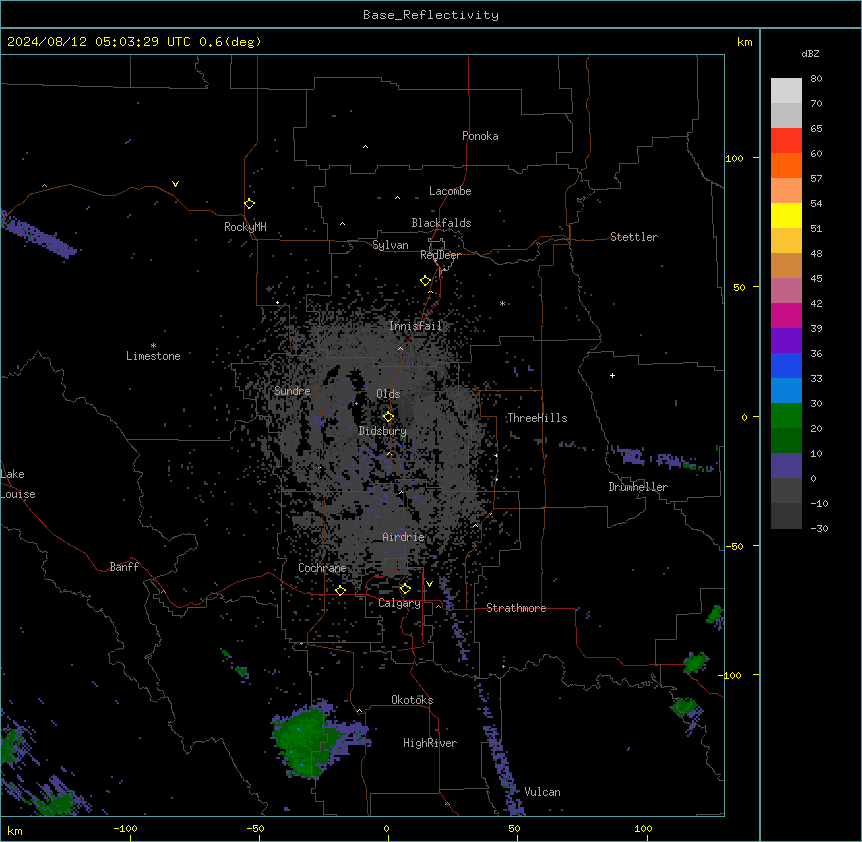Select the red swatch in dBZ legend
The image size is (862, 842).
[x=786, y=140]
